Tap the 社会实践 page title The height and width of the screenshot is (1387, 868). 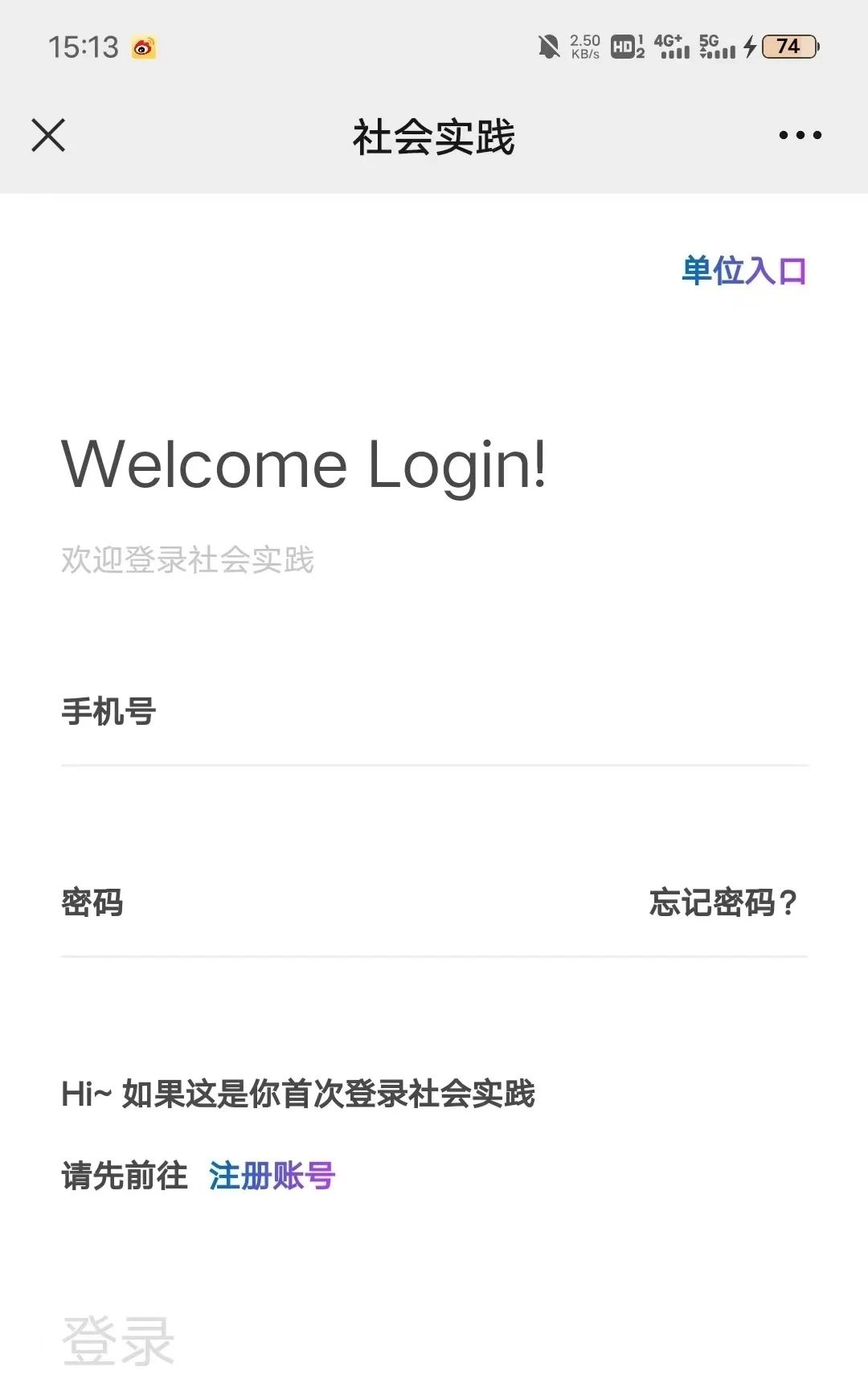pos(434,137)
